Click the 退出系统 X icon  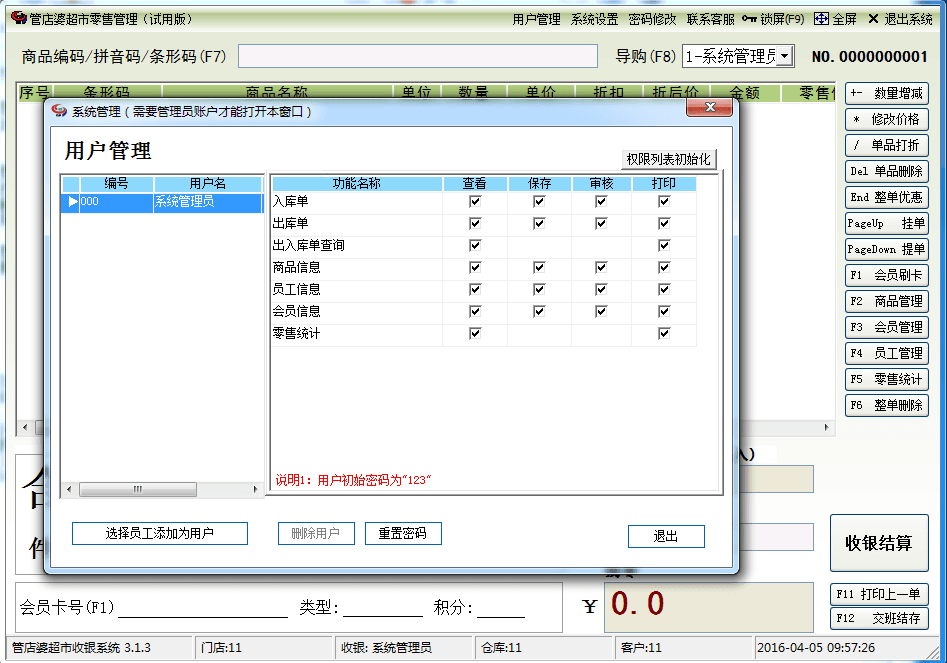[x=873, y=19]
